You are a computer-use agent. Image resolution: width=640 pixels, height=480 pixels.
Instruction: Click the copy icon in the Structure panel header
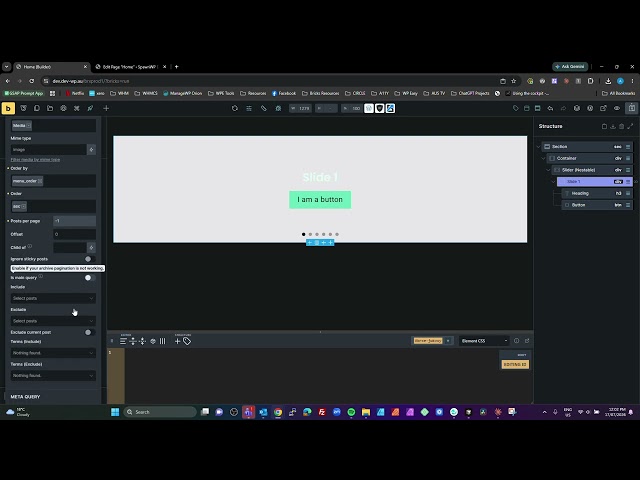604,127
